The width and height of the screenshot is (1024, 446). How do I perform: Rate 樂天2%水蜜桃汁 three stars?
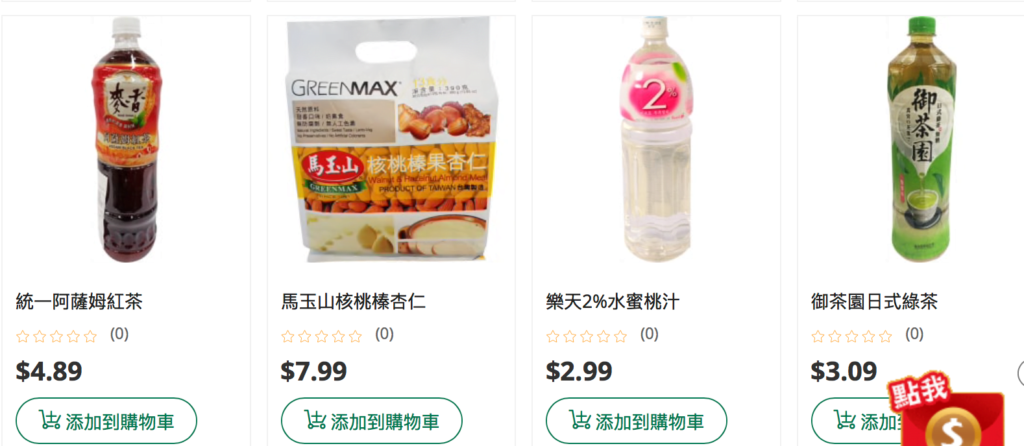pos(586,336)
